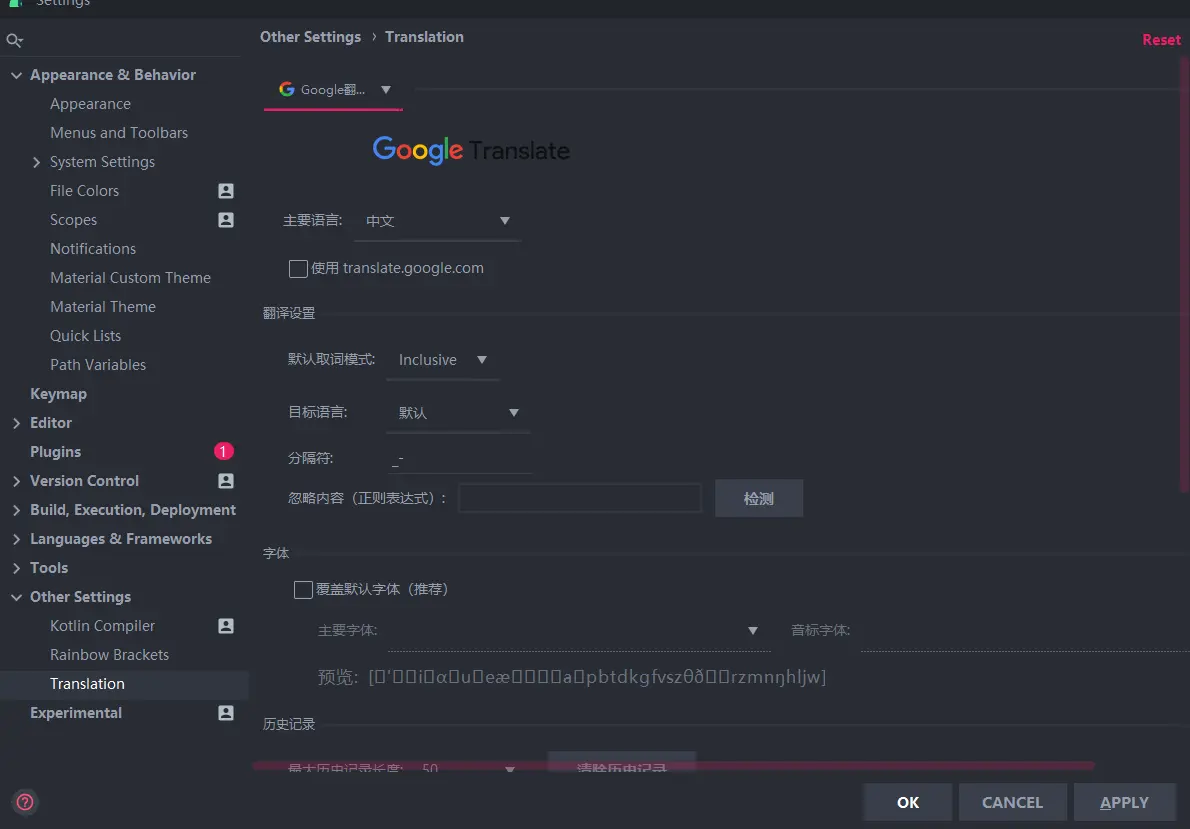Click the 音标字体 phonetic font field
This screenshot has width=1190, height=829.
click(1025, 631)
